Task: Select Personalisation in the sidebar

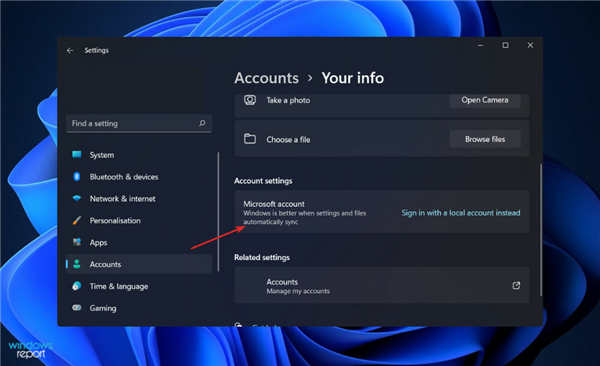Action: (139, 220)
